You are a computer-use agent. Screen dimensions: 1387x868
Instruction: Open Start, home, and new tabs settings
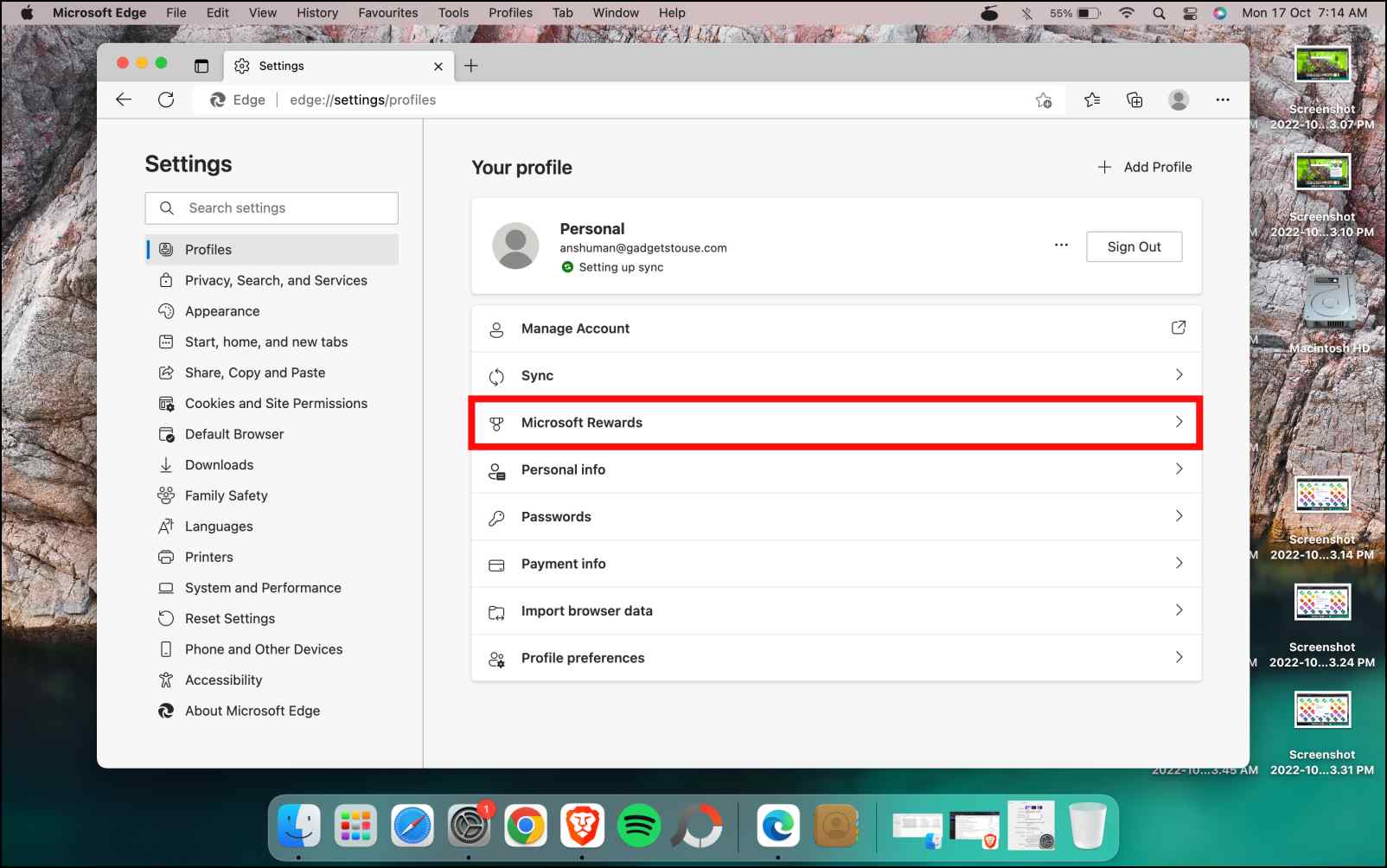click(272, 342)
